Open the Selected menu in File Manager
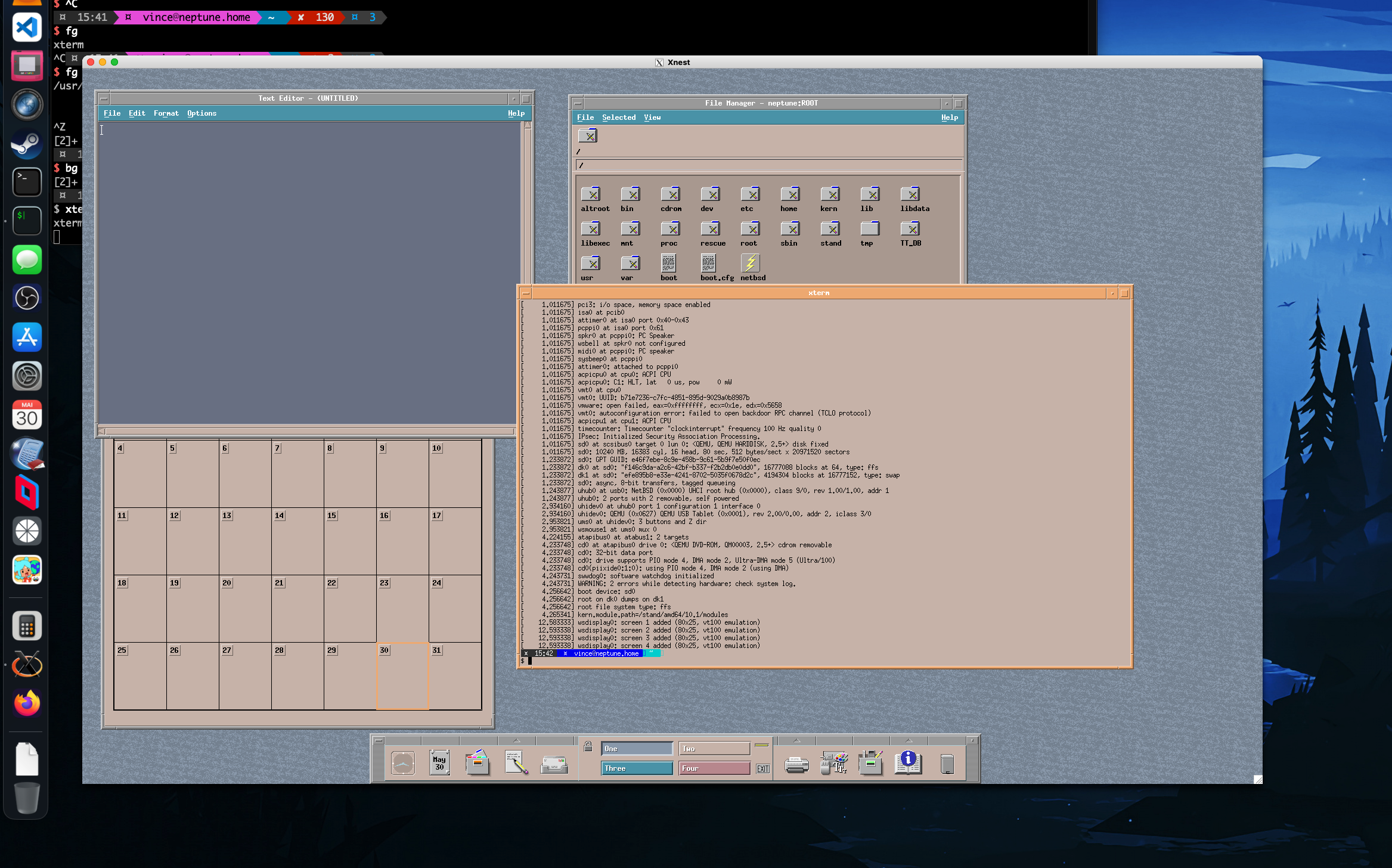 tap(618, 117)
